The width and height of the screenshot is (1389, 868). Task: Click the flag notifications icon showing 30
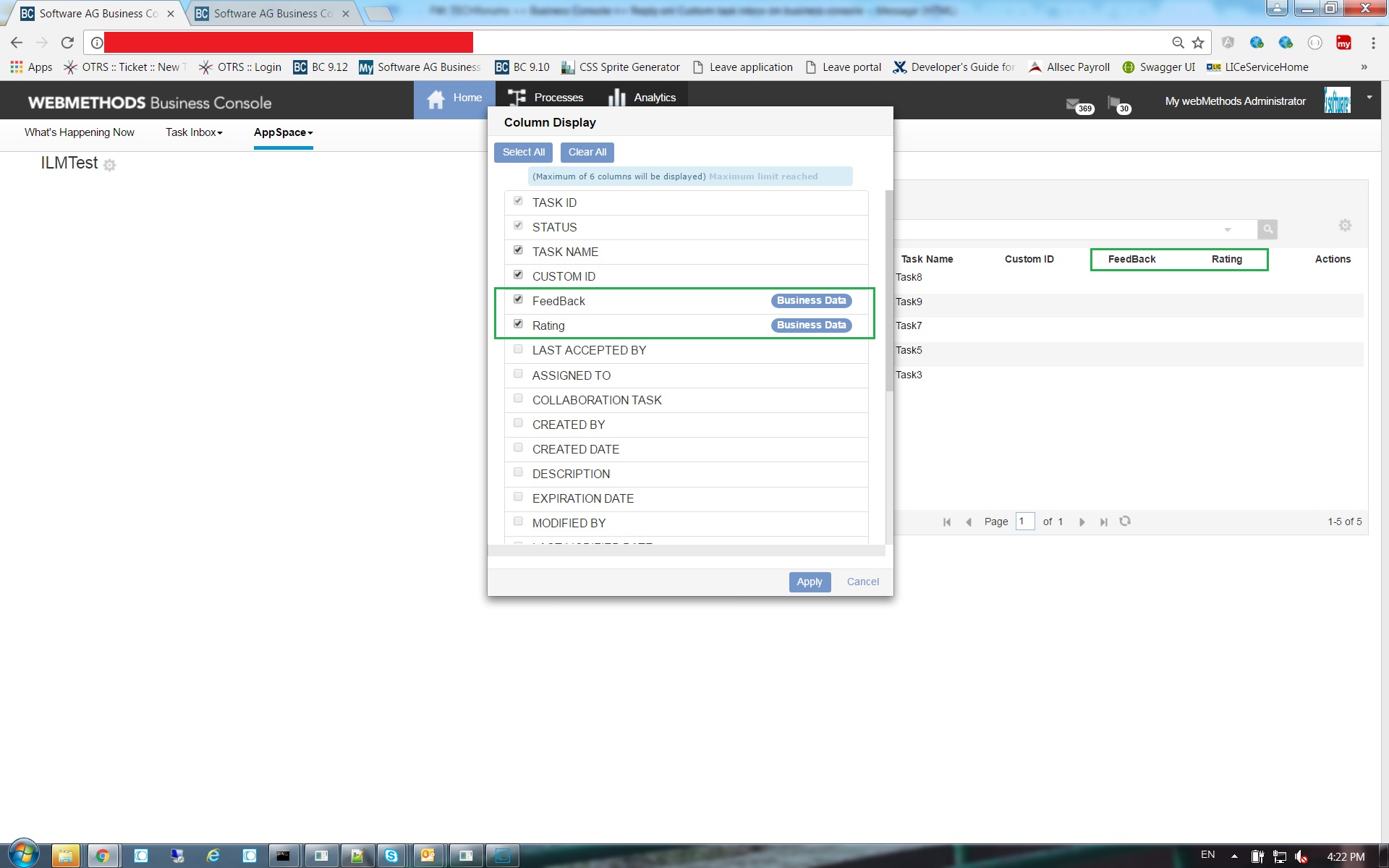tap(1116, 103)
